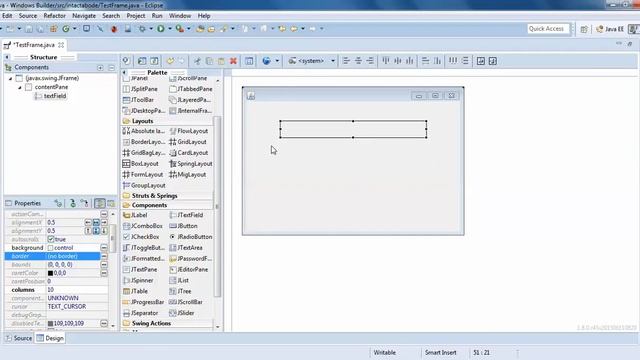The image size is (640, 360).
Task: Select the JComboBox palette item
Action: pyautogui.click(x=142, y=226)
